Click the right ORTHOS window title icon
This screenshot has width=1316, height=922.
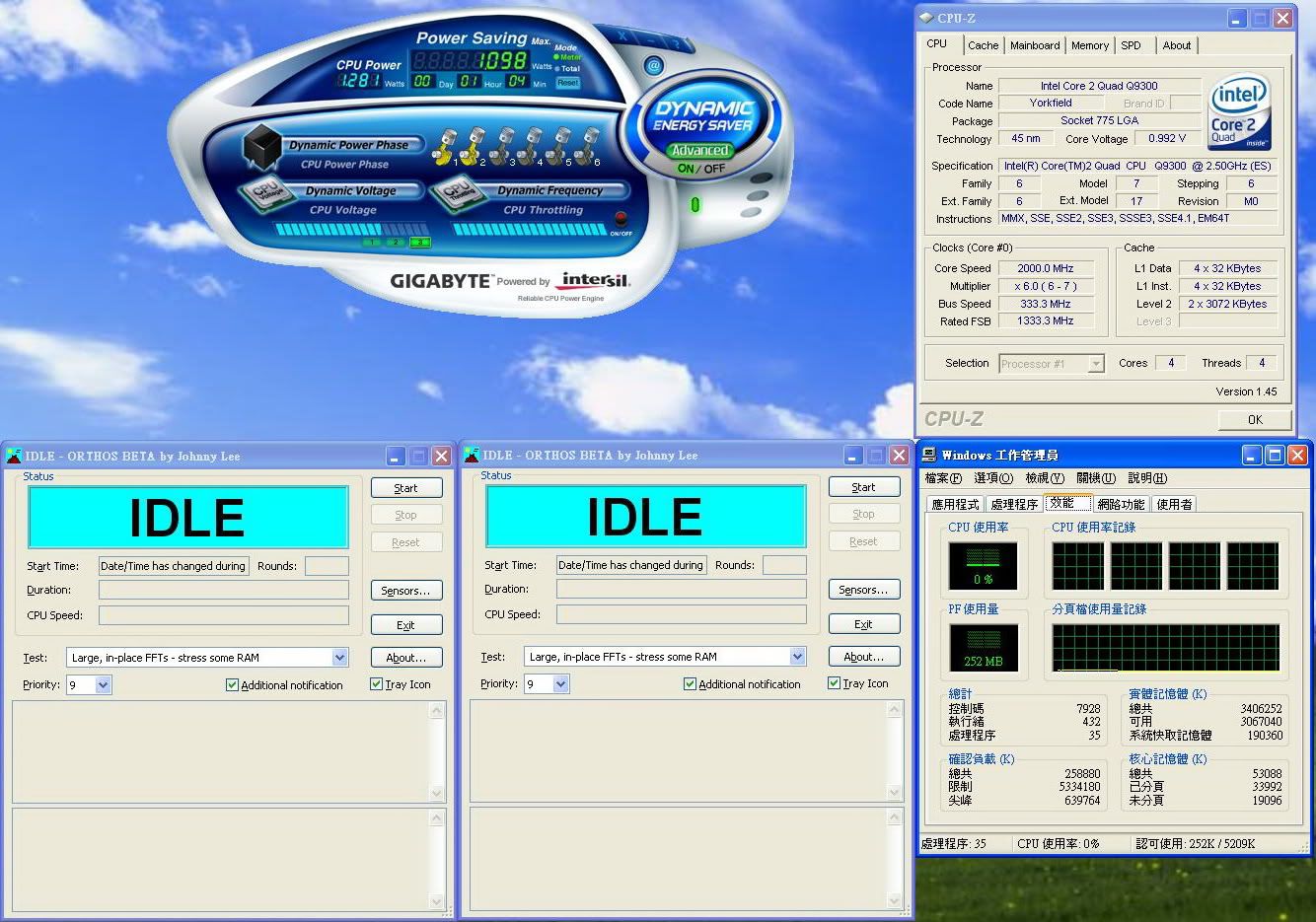[x=472, y=455]
